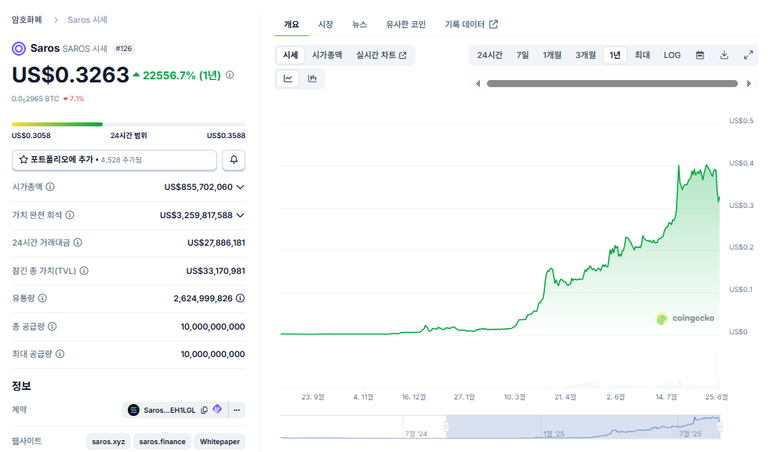Open the saros.xyz website link

[109, 441]
